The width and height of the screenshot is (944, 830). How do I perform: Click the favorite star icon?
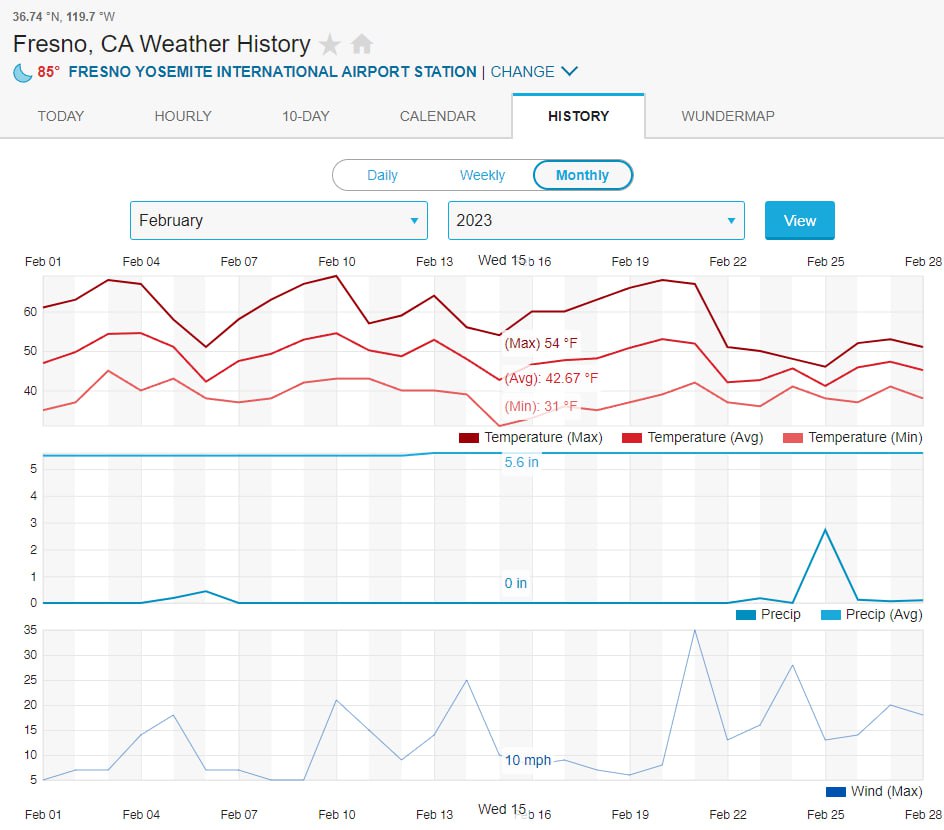coord(329,44)
